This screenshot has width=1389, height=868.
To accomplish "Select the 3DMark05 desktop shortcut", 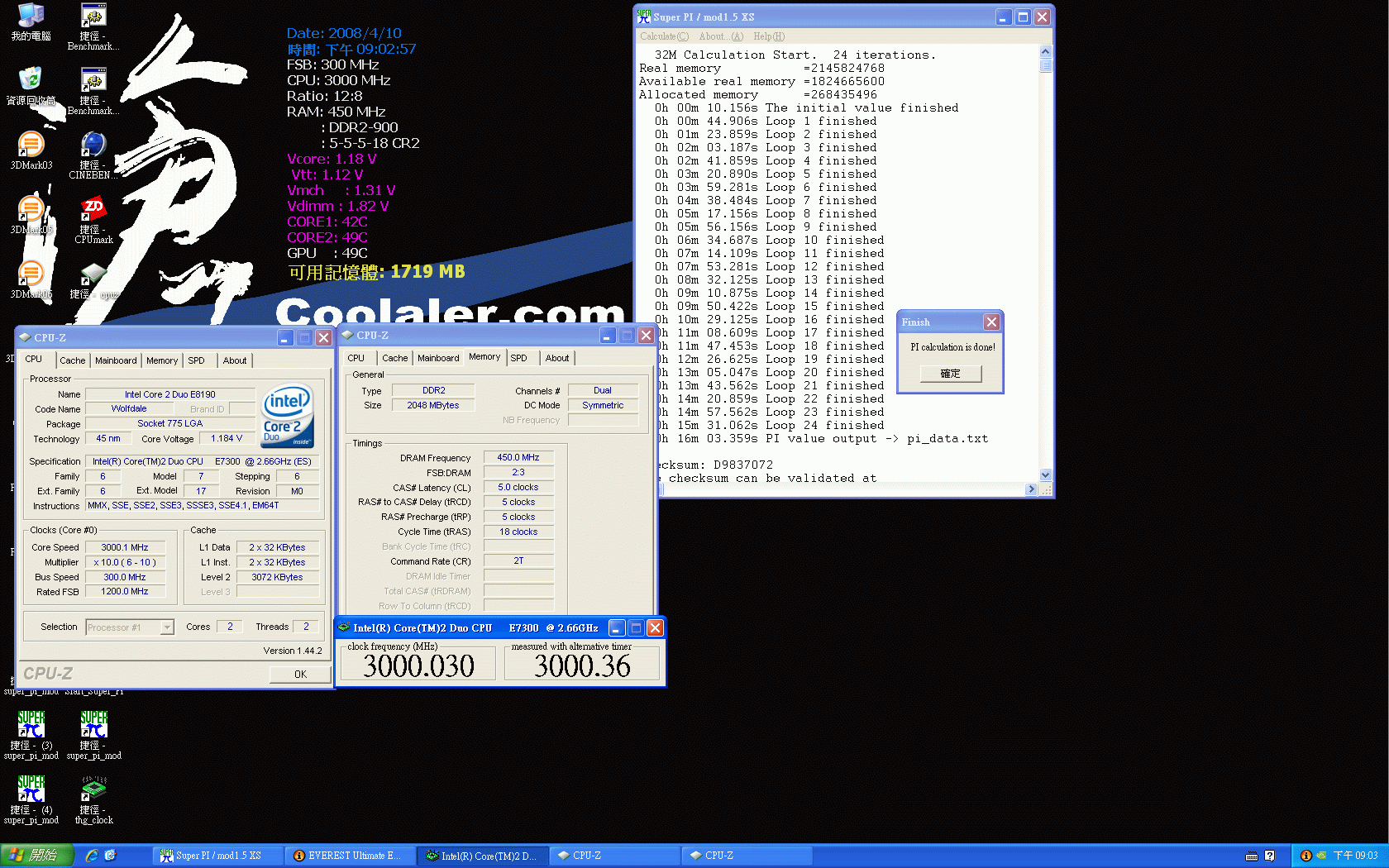I will tap(31, 215).
